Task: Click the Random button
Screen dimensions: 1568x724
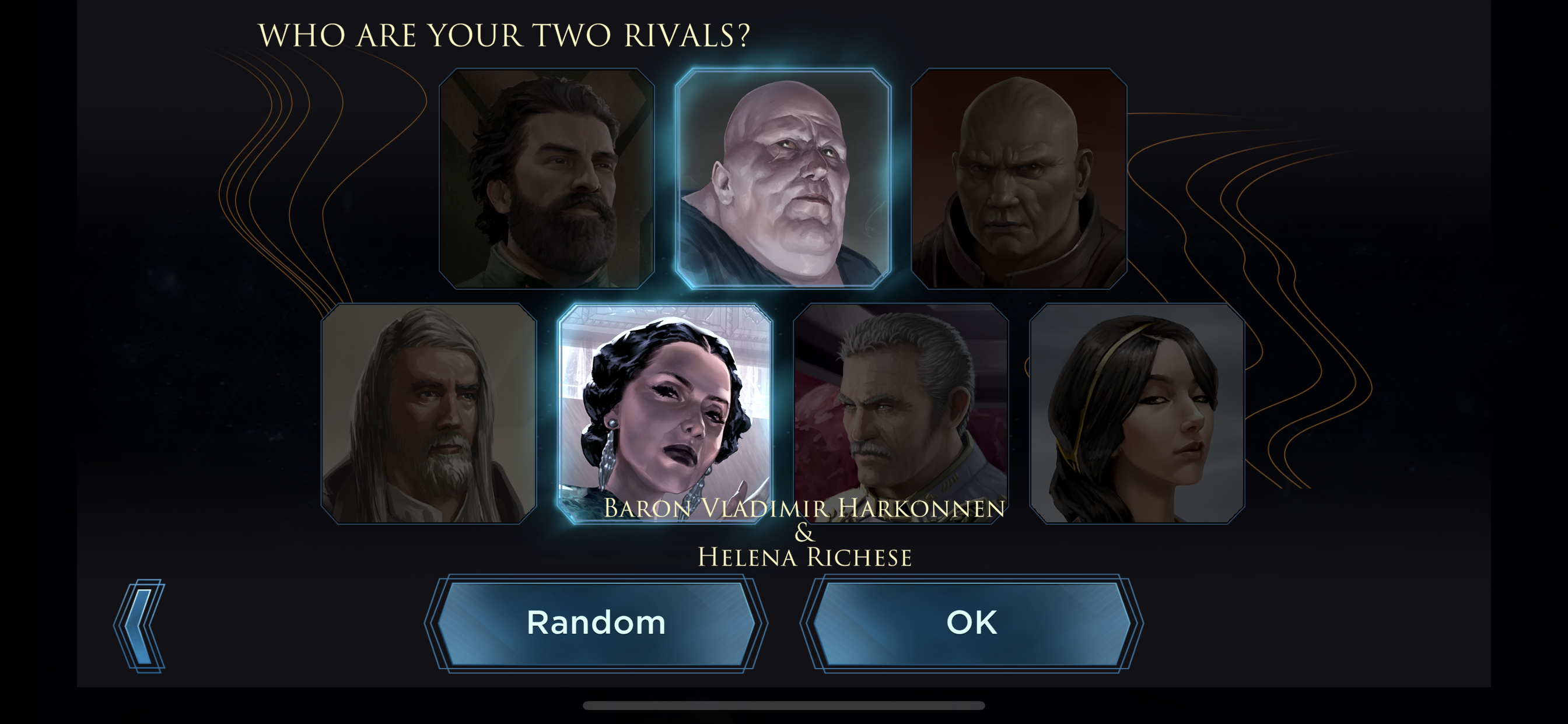Action: (596, 624)
